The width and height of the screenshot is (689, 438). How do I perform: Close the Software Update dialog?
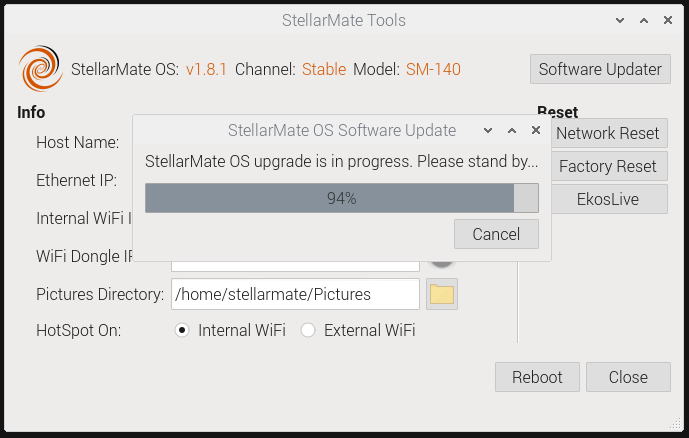[536, 130]
